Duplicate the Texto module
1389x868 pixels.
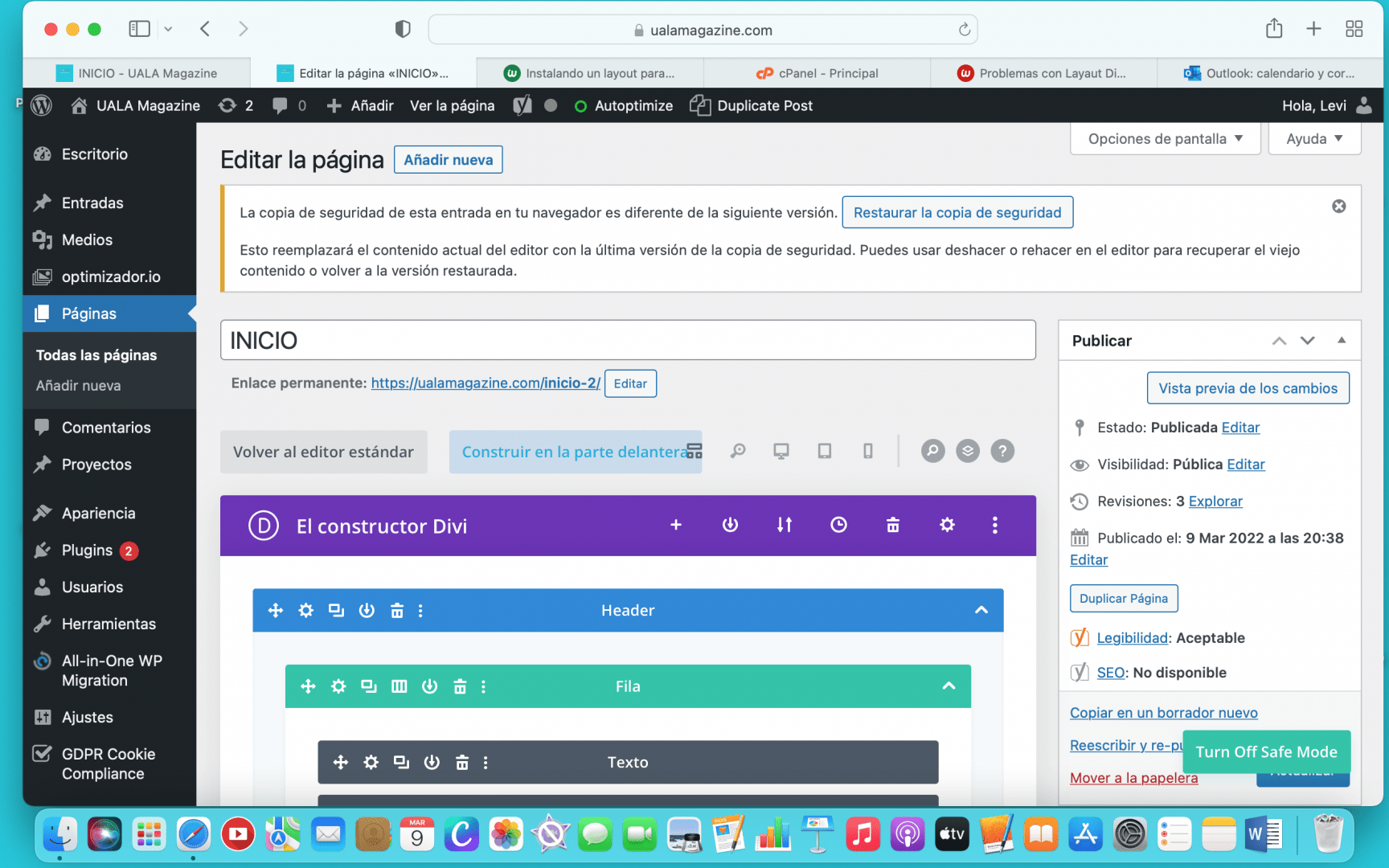(401, 762)
